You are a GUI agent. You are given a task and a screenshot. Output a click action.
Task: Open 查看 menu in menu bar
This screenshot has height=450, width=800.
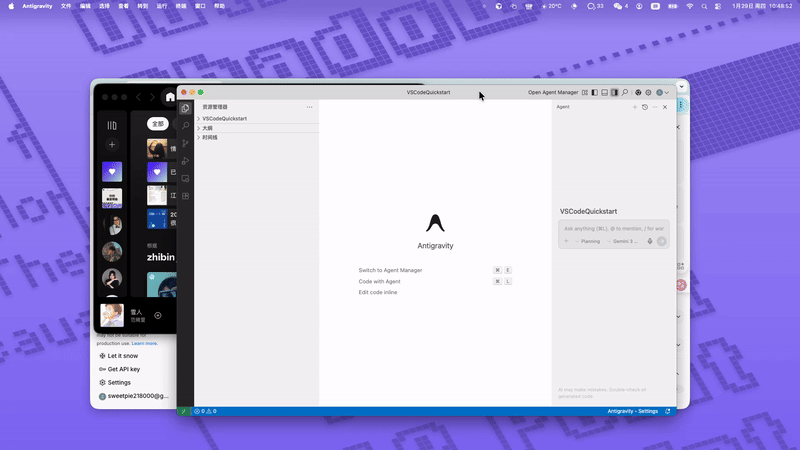pos(123,6)
